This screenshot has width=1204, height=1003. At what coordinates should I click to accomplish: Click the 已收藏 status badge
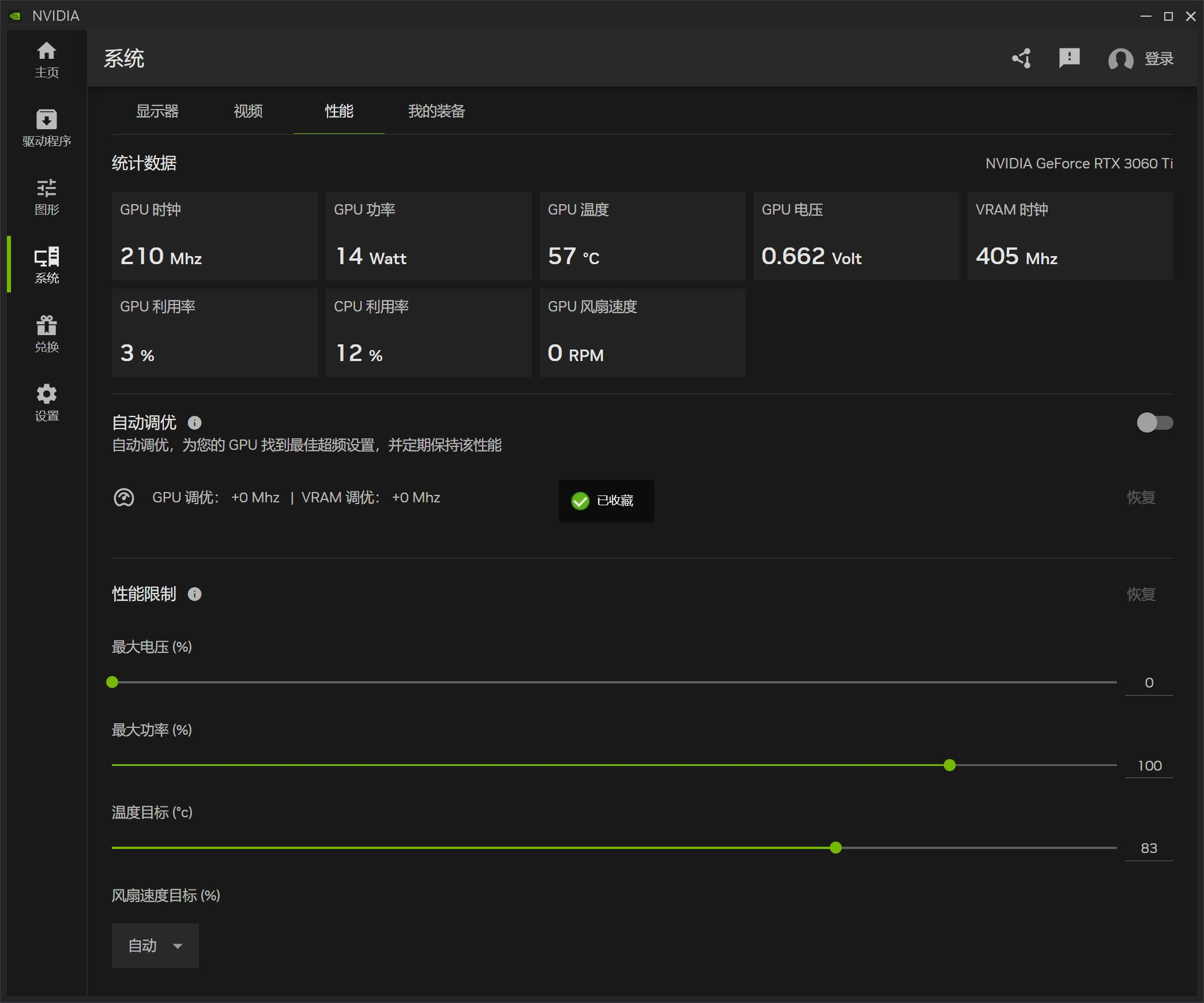(605, 501)
